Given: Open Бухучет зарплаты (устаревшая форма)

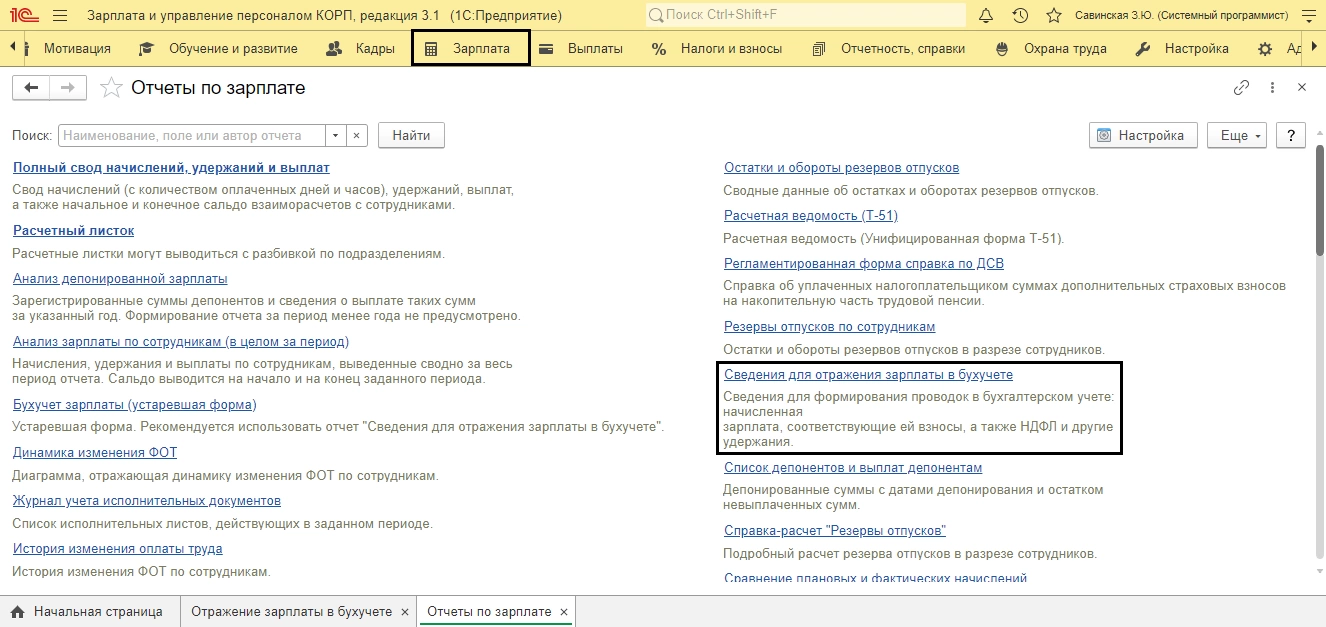Looking at the screenshot, I should point(135,405).
